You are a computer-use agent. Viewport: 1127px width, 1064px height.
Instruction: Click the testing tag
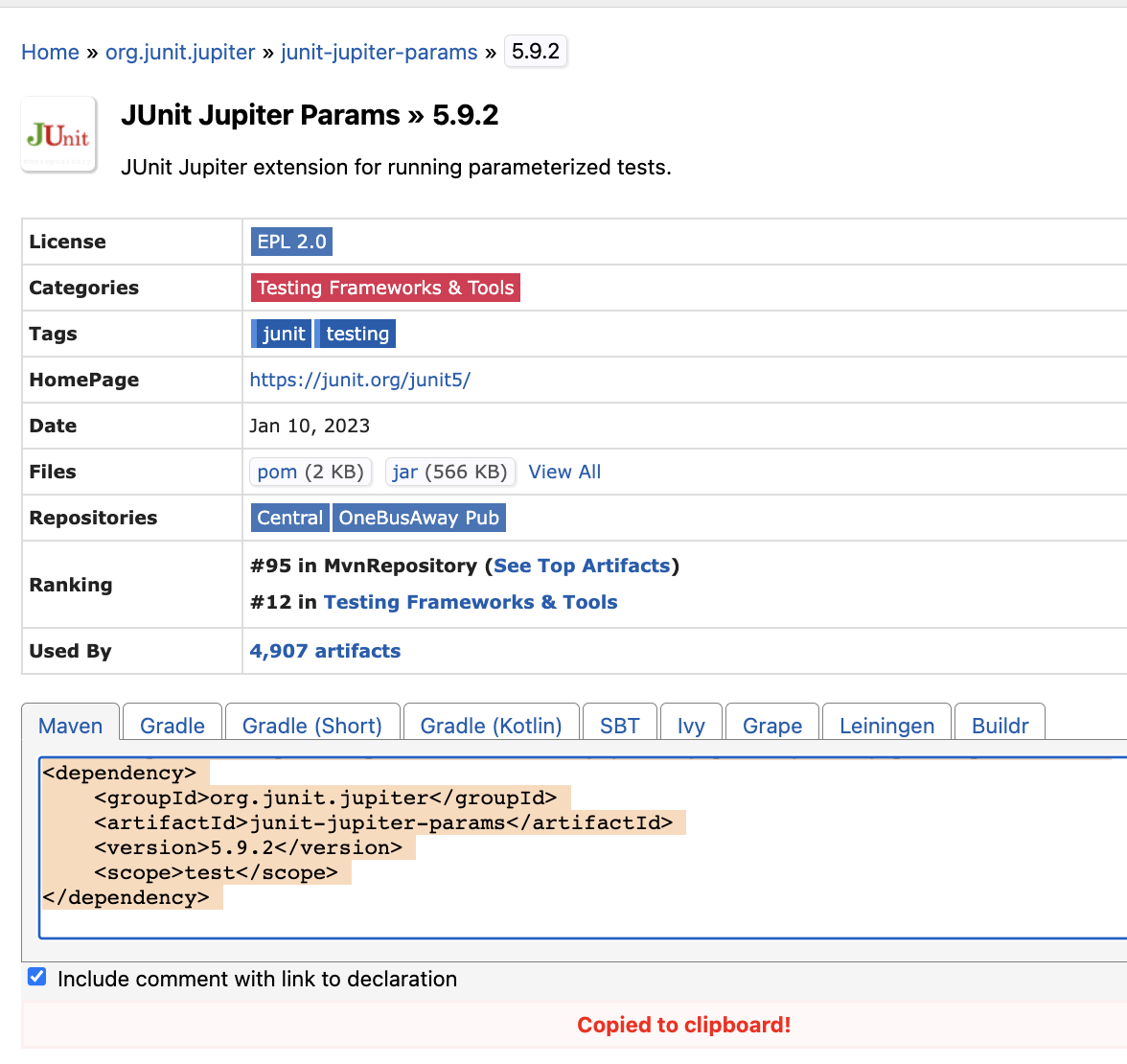356,334
